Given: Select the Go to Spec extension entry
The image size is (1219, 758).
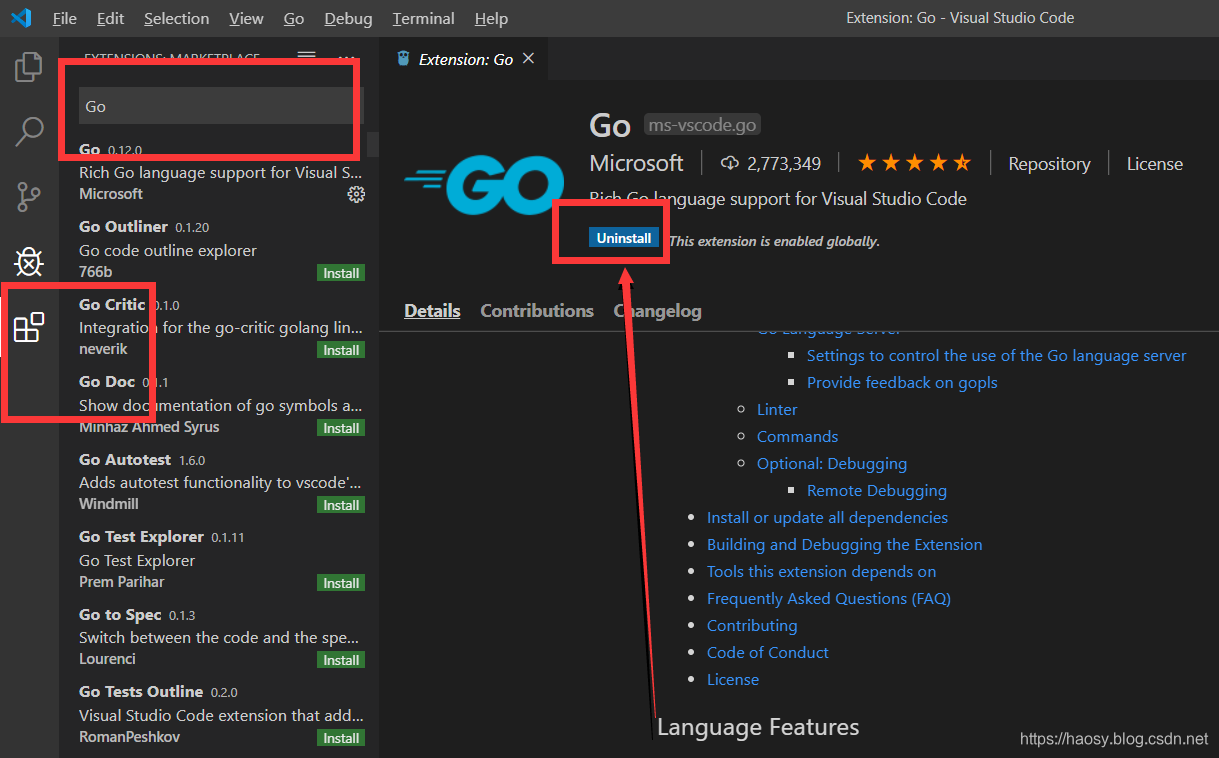Looking at the screenshot, I should (x=220, y=637).
